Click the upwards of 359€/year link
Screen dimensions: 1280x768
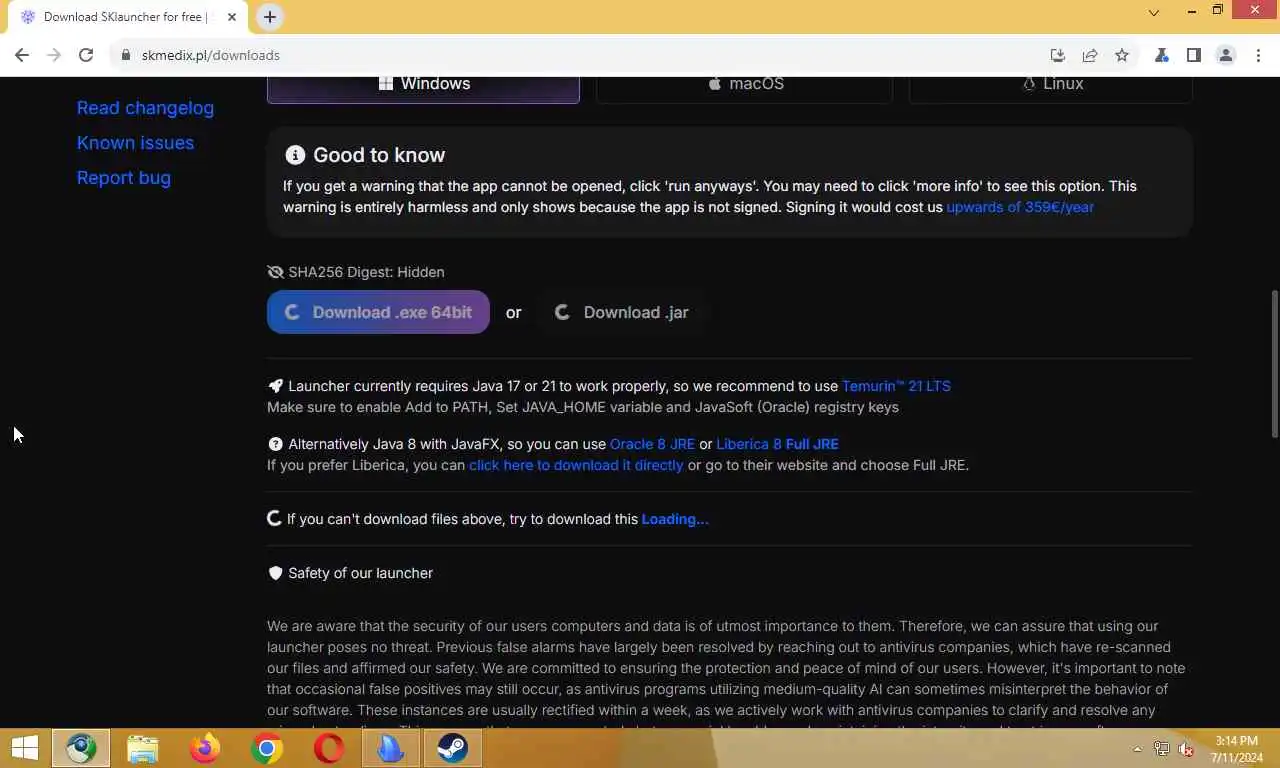tap(1020, 207)
